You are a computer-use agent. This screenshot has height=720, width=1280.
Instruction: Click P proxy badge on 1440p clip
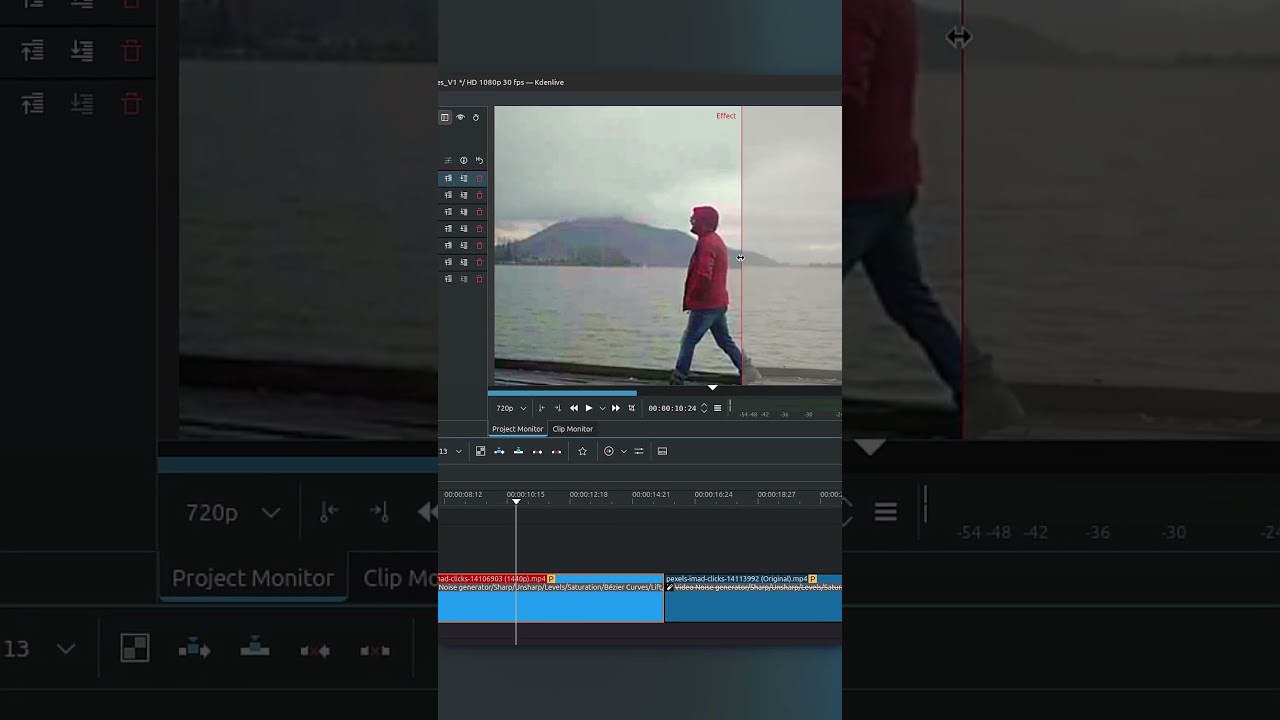[551, 579]
